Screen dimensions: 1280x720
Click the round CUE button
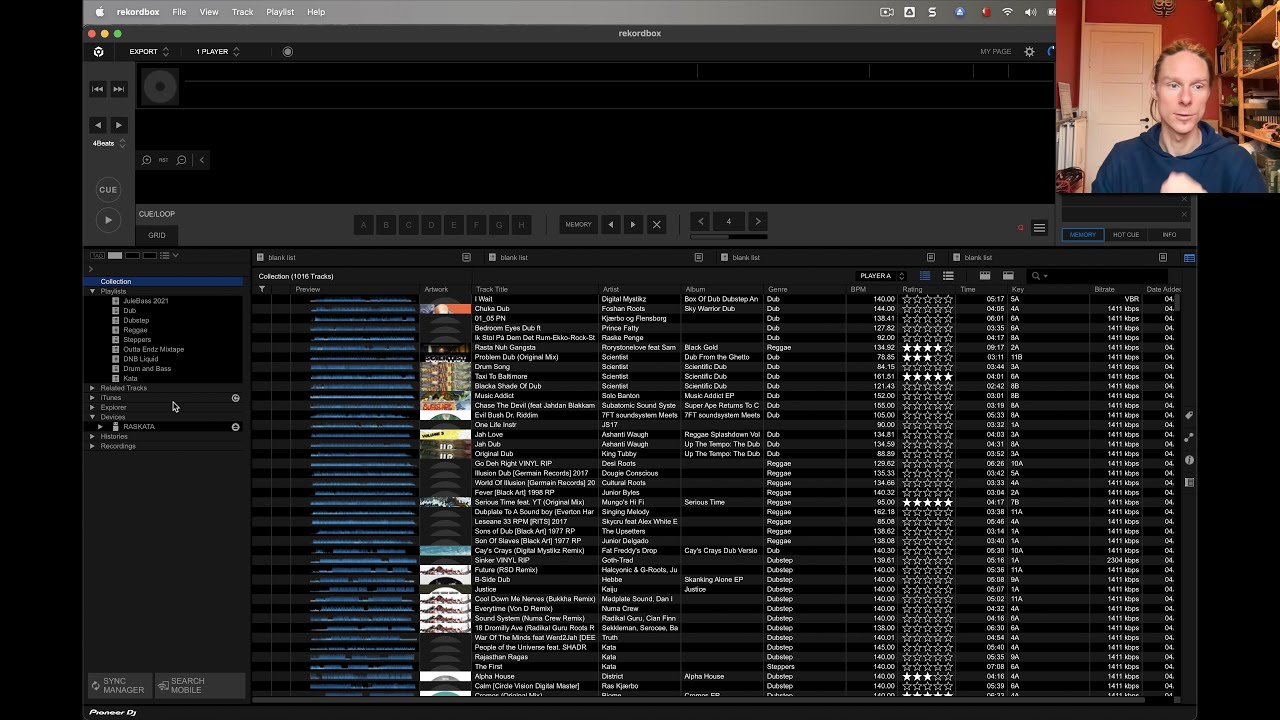point(108,189)
